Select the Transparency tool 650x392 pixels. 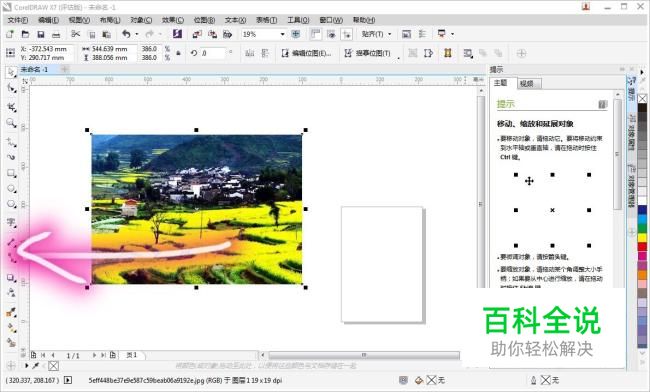11,293
